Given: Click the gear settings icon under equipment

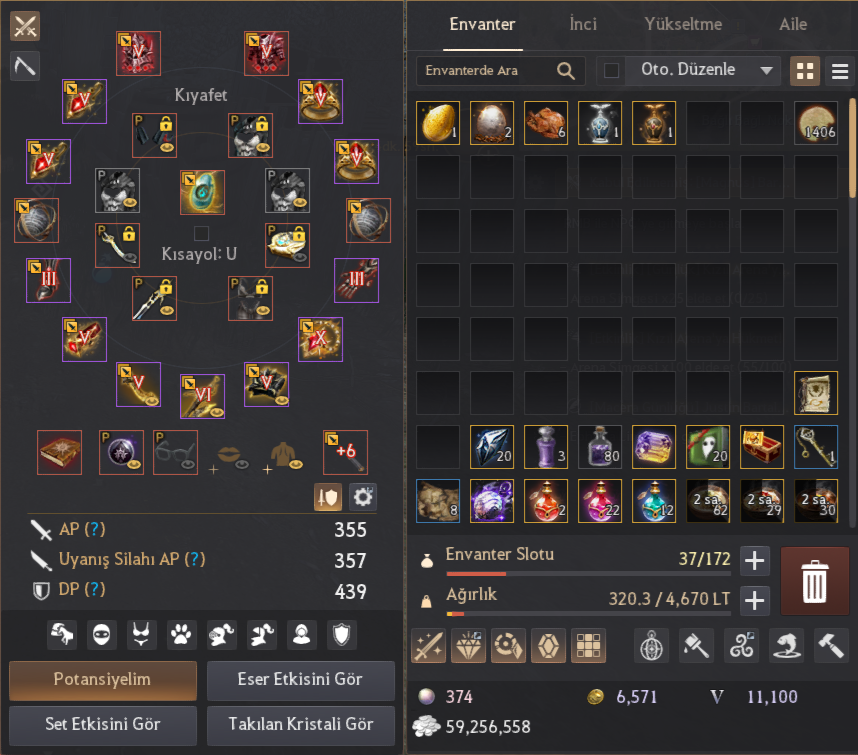Looking at the screenshot, I should coord(363,497).
